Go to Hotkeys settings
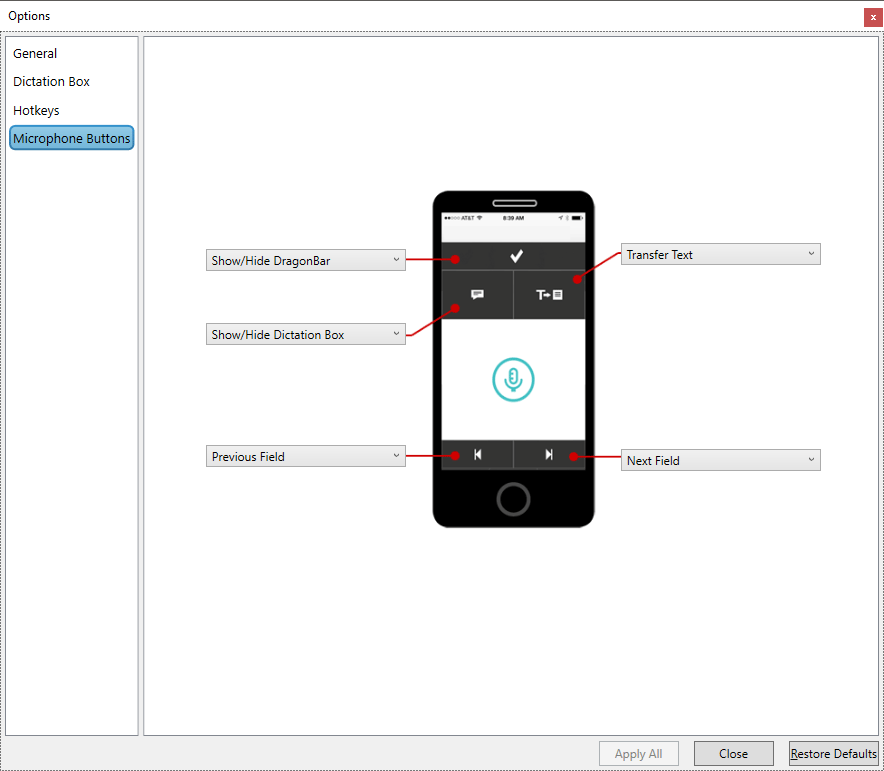This screenshot has width=884, height=771. pos(36,110)
